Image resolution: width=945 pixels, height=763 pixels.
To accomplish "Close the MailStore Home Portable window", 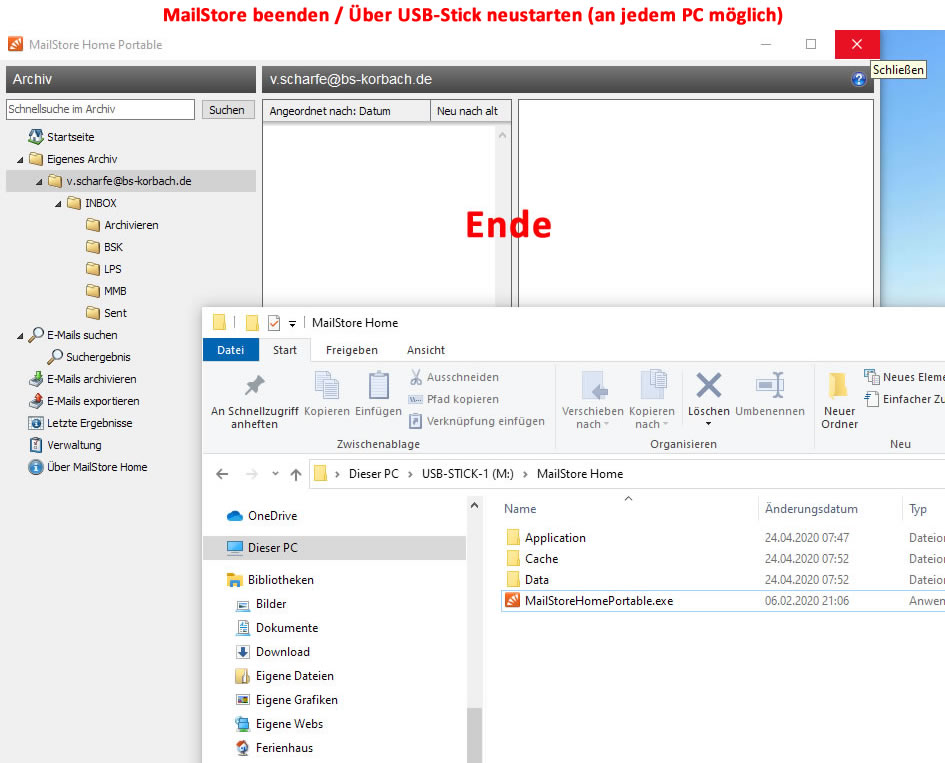I will [x=857, y=44].
